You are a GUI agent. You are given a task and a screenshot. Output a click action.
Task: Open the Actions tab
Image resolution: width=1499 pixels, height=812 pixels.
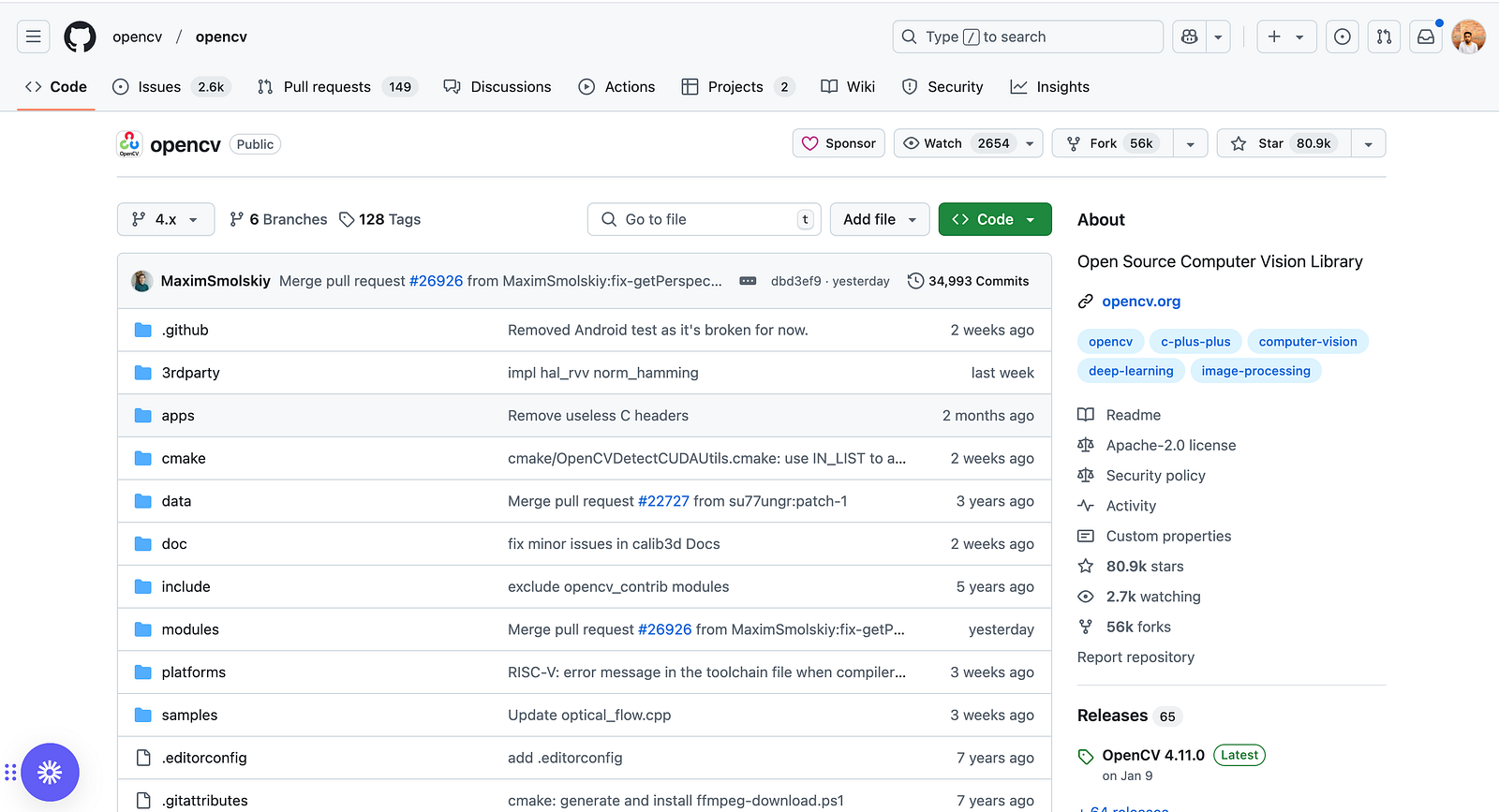[x=617, y=87]
